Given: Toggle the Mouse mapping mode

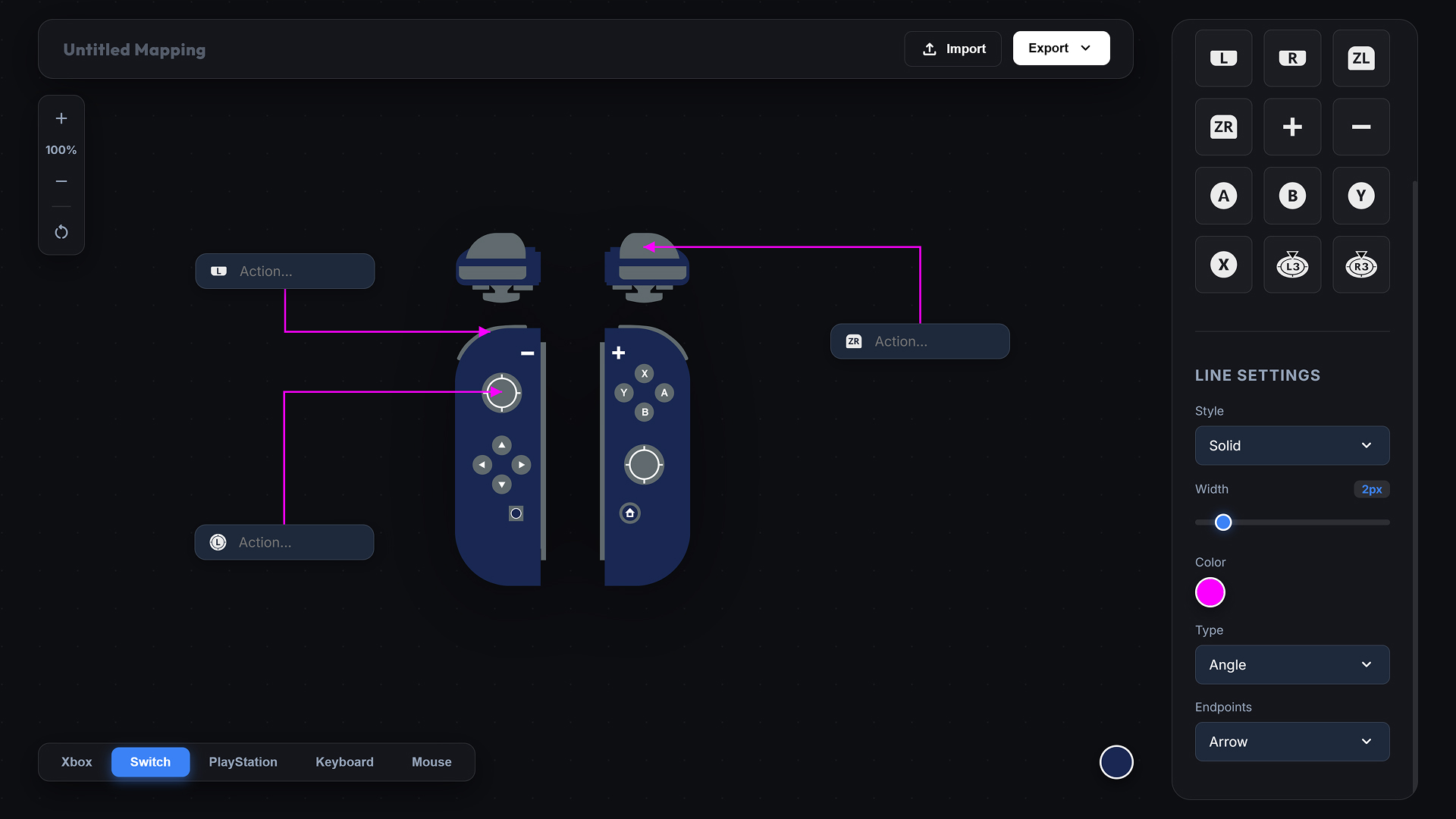Looking at the screenshot, I should coord(431,761).
